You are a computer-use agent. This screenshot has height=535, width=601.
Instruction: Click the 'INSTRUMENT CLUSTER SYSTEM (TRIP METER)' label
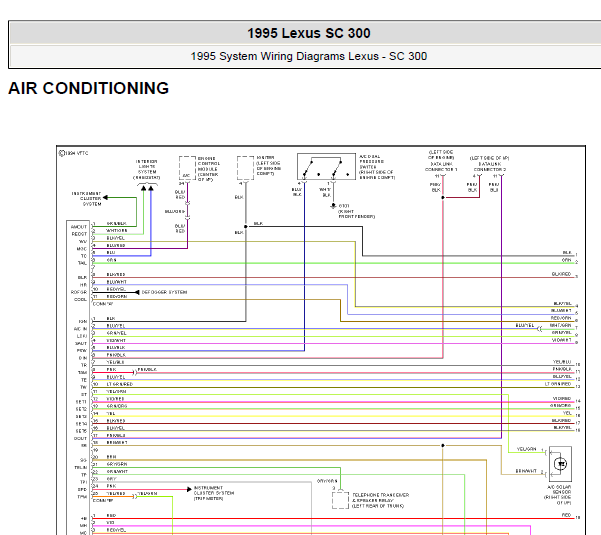coord(214,493)
